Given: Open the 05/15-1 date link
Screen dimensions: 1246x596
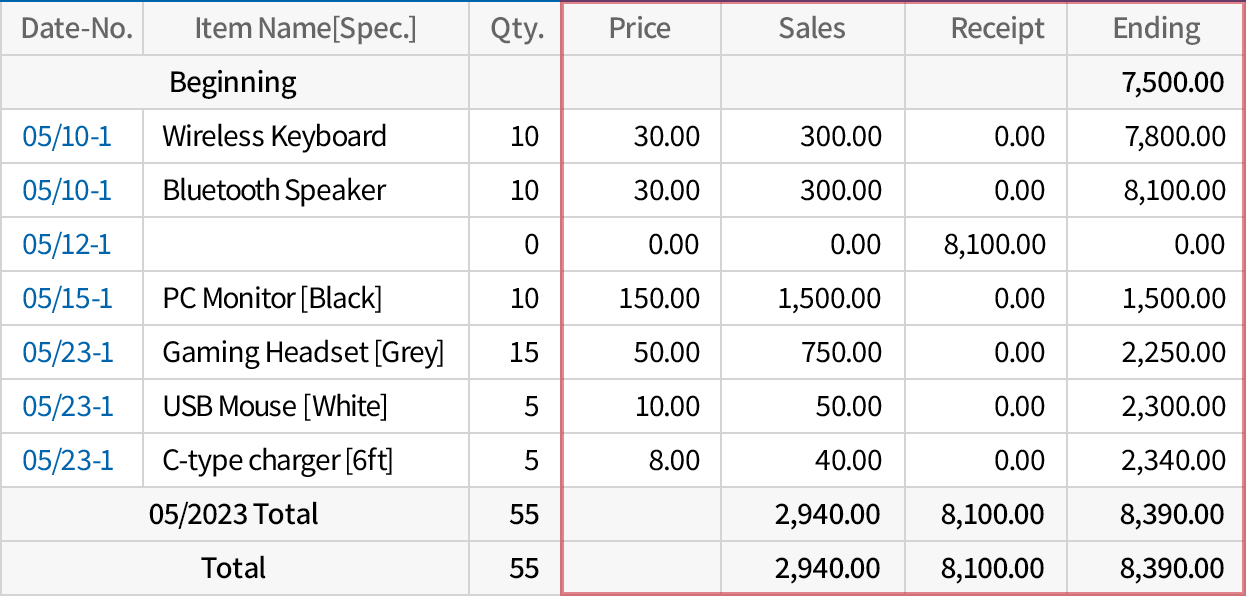Looking at the screenshot, I should click(67, 298).
